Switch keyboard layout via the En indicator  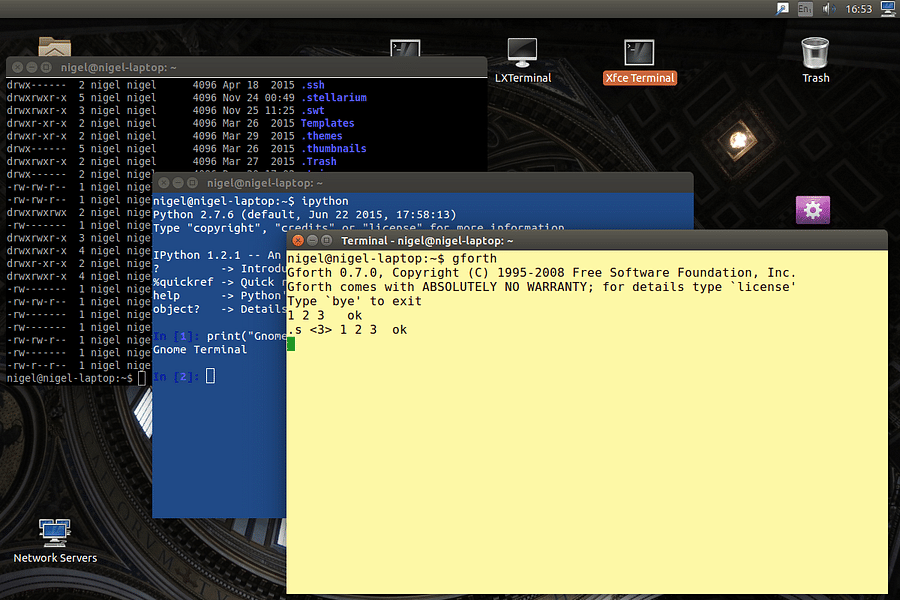(804, 9)
